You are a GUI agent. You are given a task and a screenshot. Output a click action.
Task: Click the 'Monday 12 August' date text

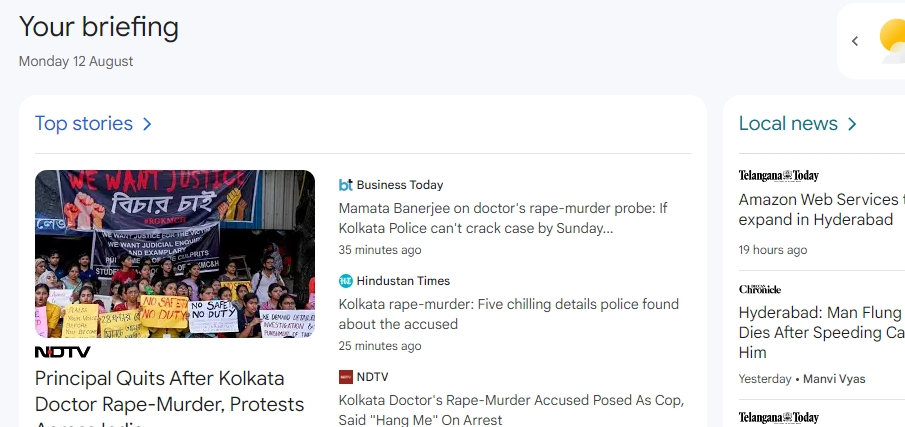(76, 61)
